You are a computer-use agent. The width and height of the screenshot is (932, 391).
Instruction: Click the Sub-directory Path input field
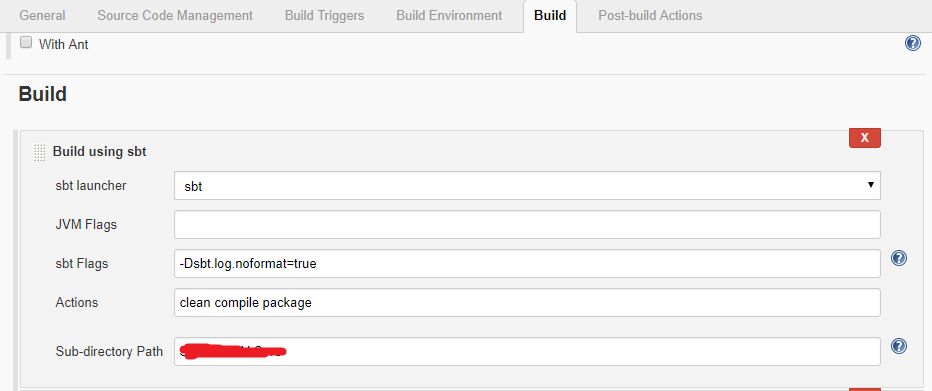(x=527, y=351)
